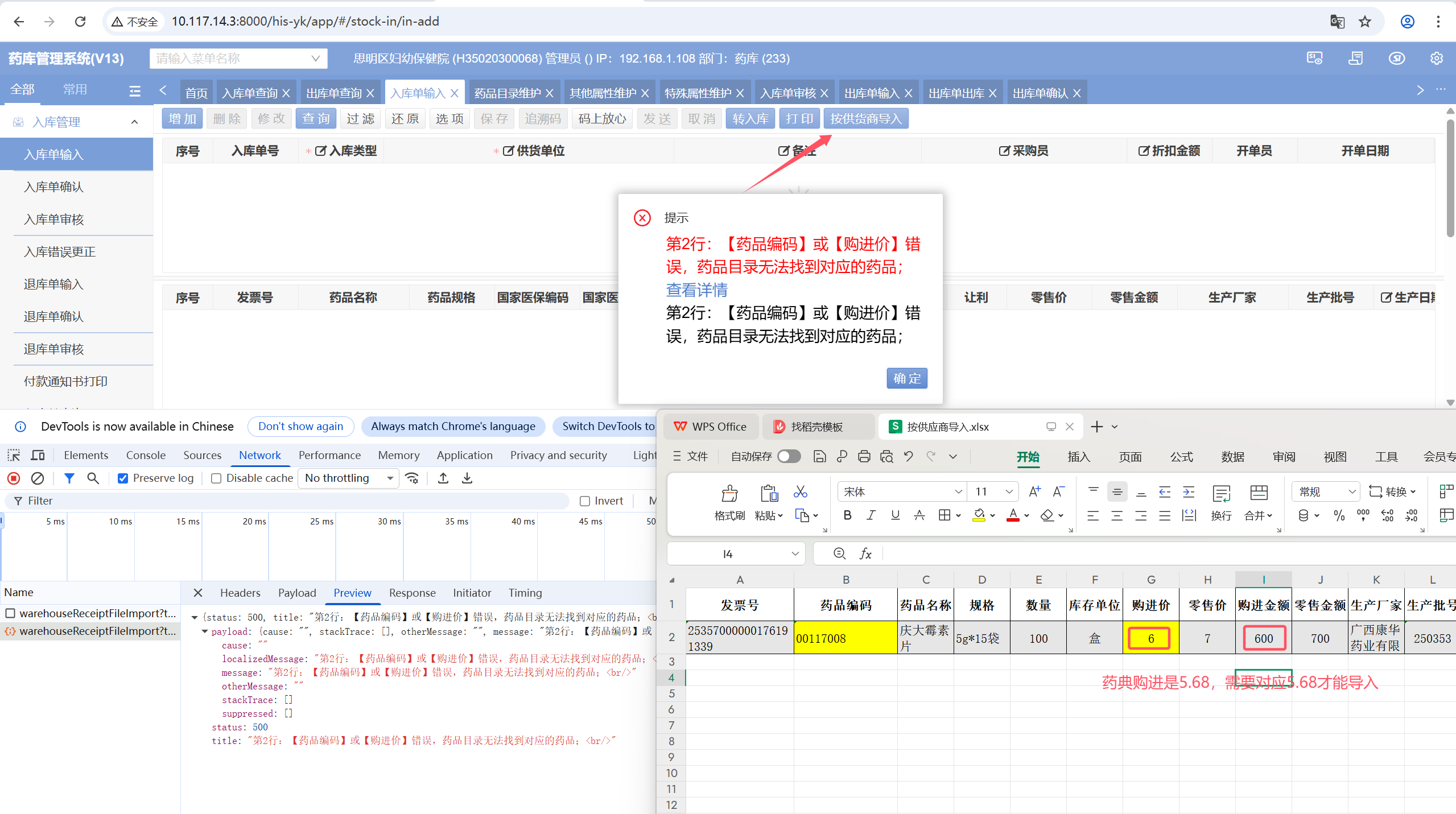Toggle device toolbar icon in DevTools

tap(38, 455)
